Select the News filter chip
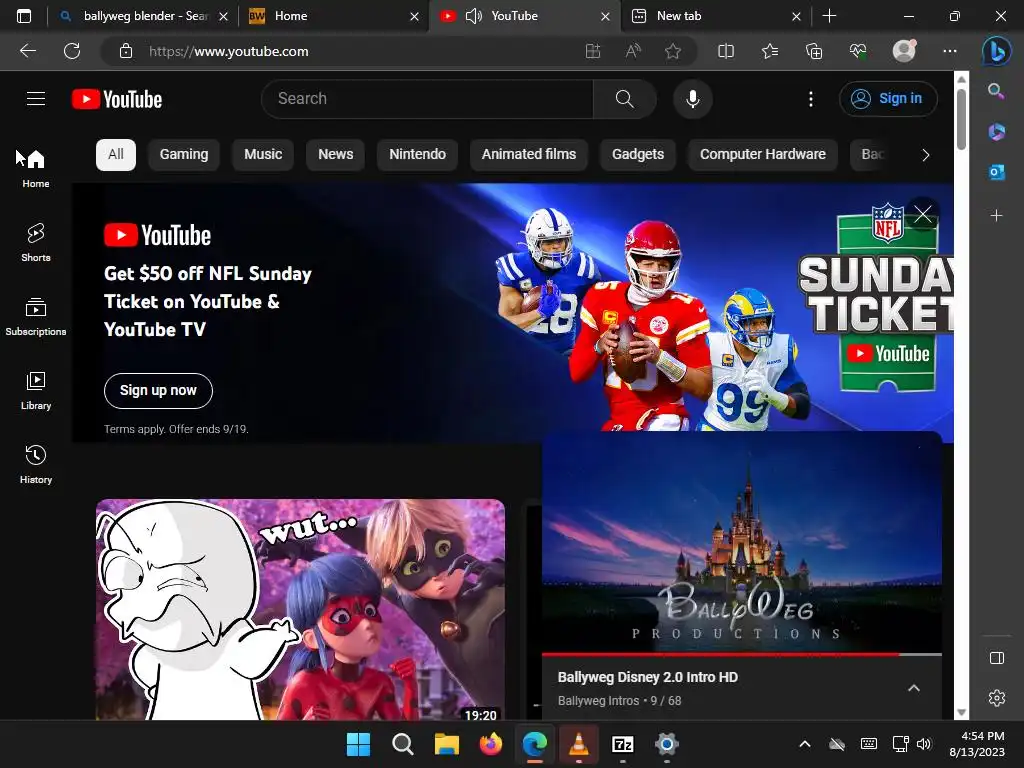The image size is (1024, 768). pos(335,155)
